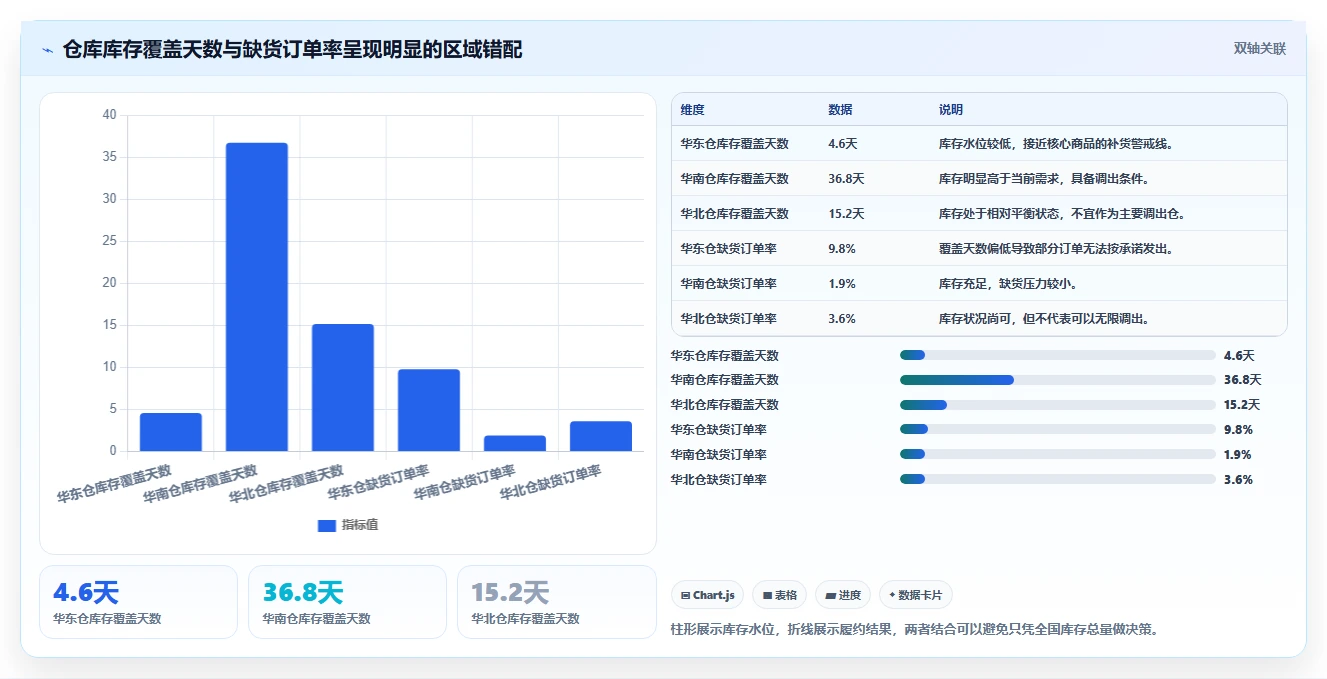The image size is (1327, 679).
Task: Click the 维度 column header
Action: click(692, 110)
